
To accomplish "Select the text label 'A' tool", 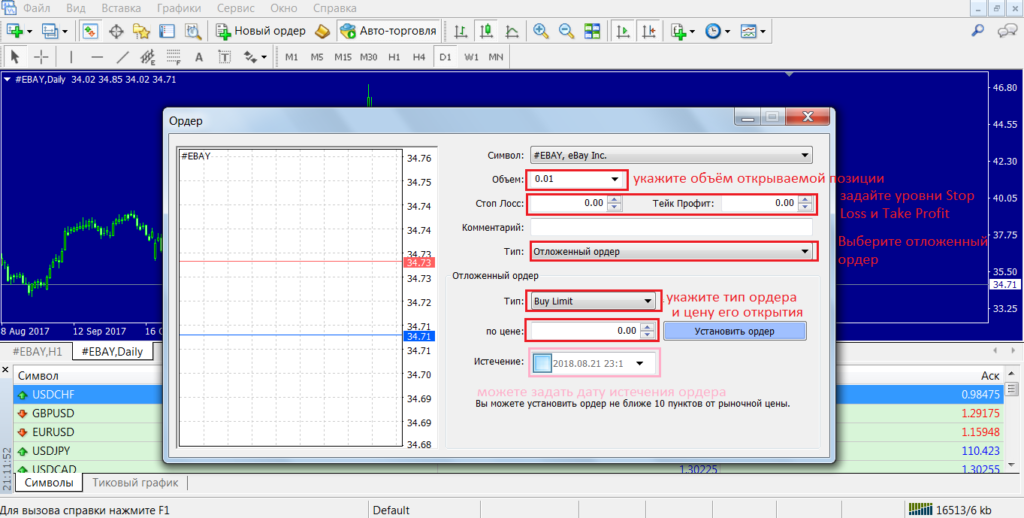I will pos(198,57).
